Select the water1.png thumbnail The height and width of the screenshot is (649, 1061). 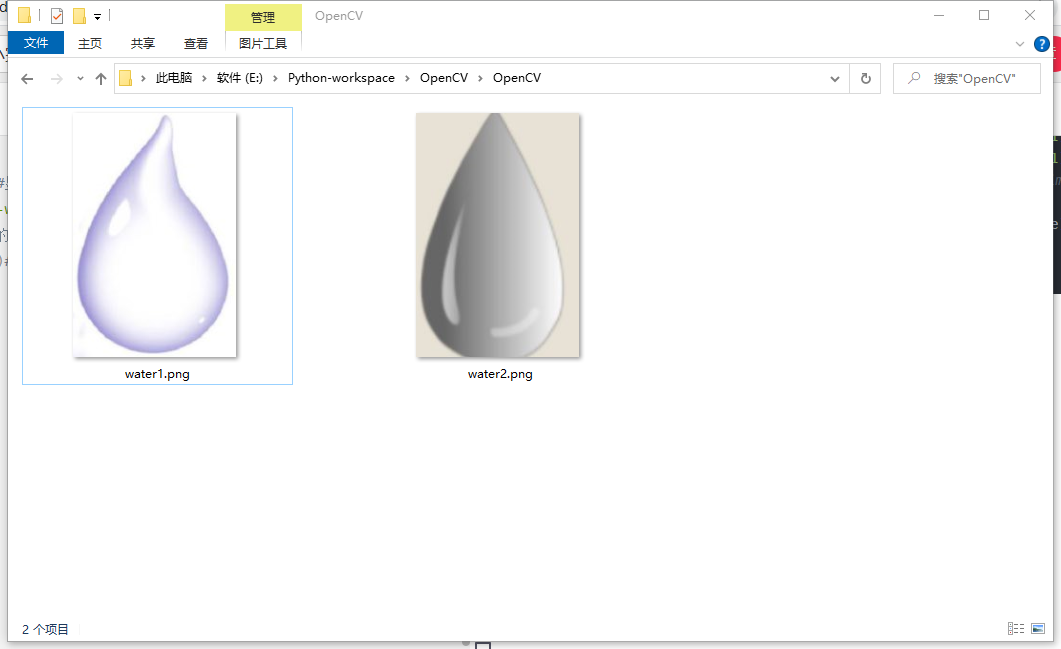tap(155, 235)
